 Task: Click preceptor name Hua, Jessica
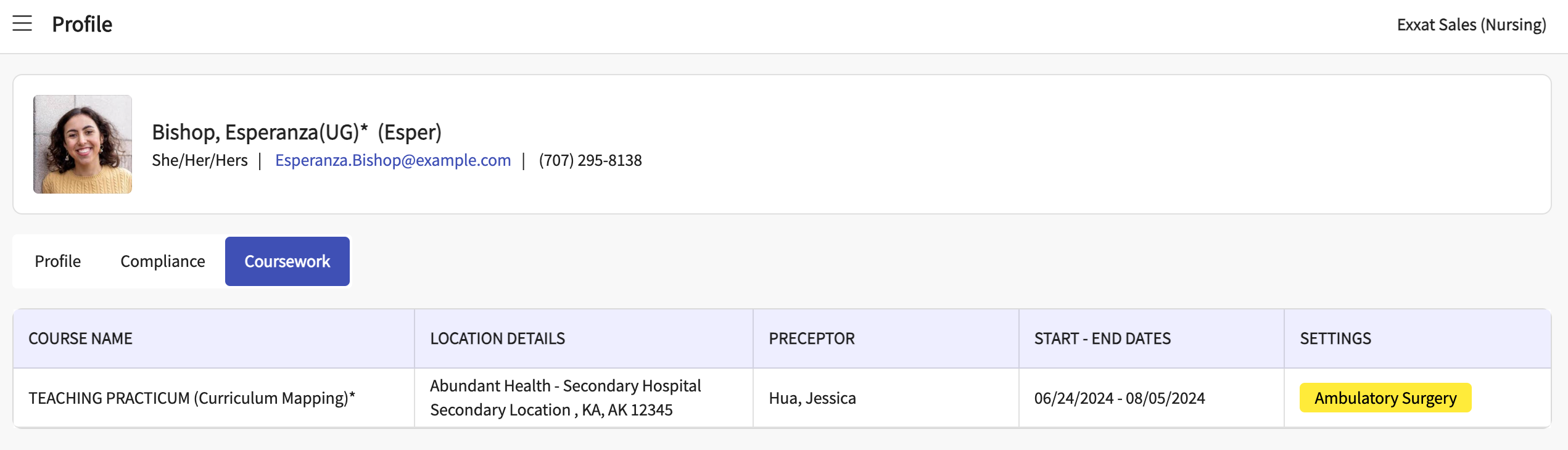812,398
